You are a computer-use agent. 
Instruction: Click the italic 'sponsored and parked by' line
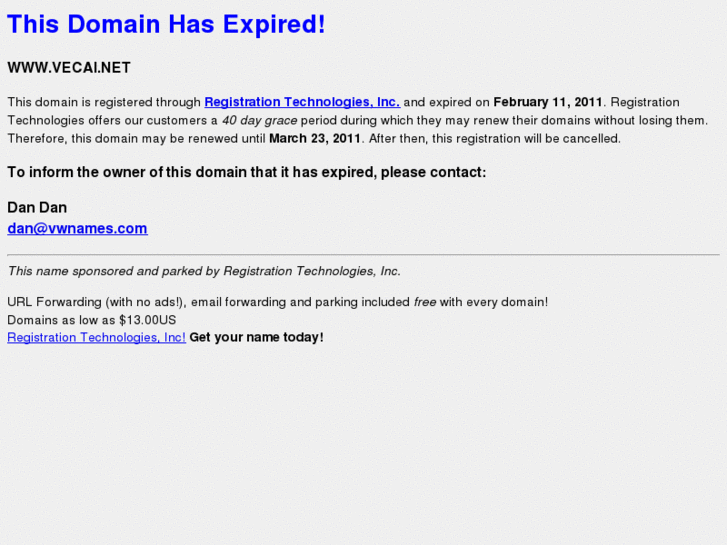tap(204, 271)
